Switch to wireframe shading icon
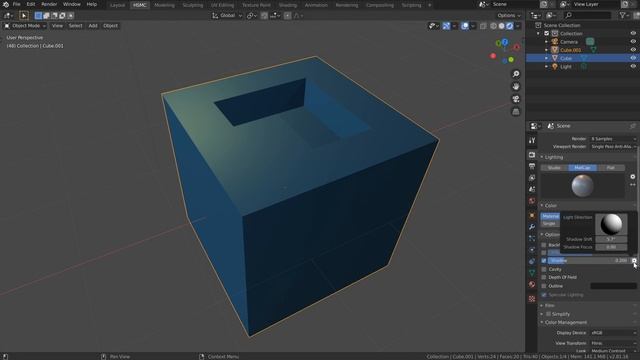The height and width of the screenshot is (360, 640). (493, 26)
